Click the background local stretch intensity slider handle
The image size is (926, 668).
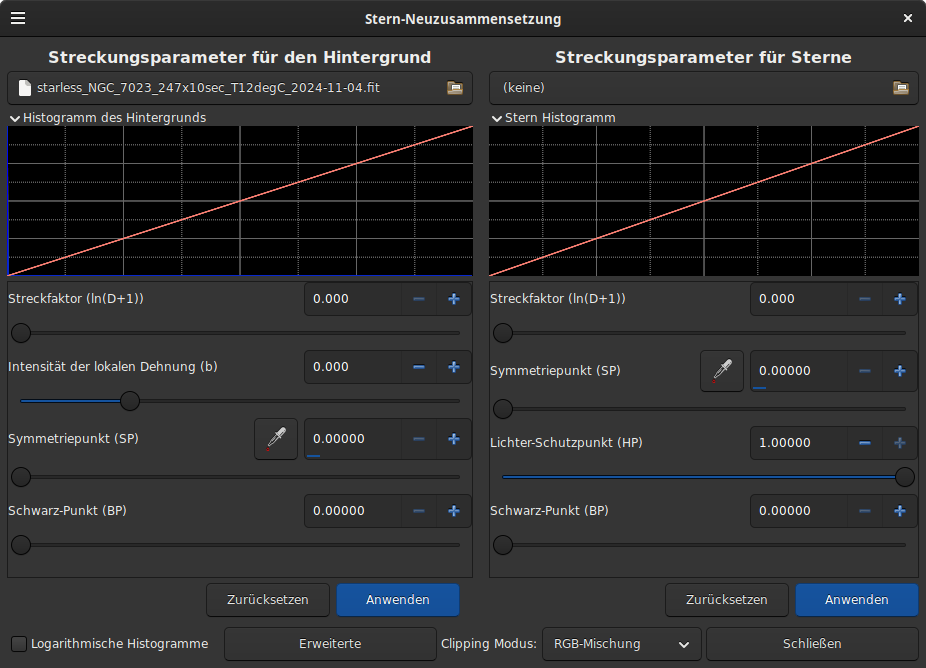click(x=130, y=401)
